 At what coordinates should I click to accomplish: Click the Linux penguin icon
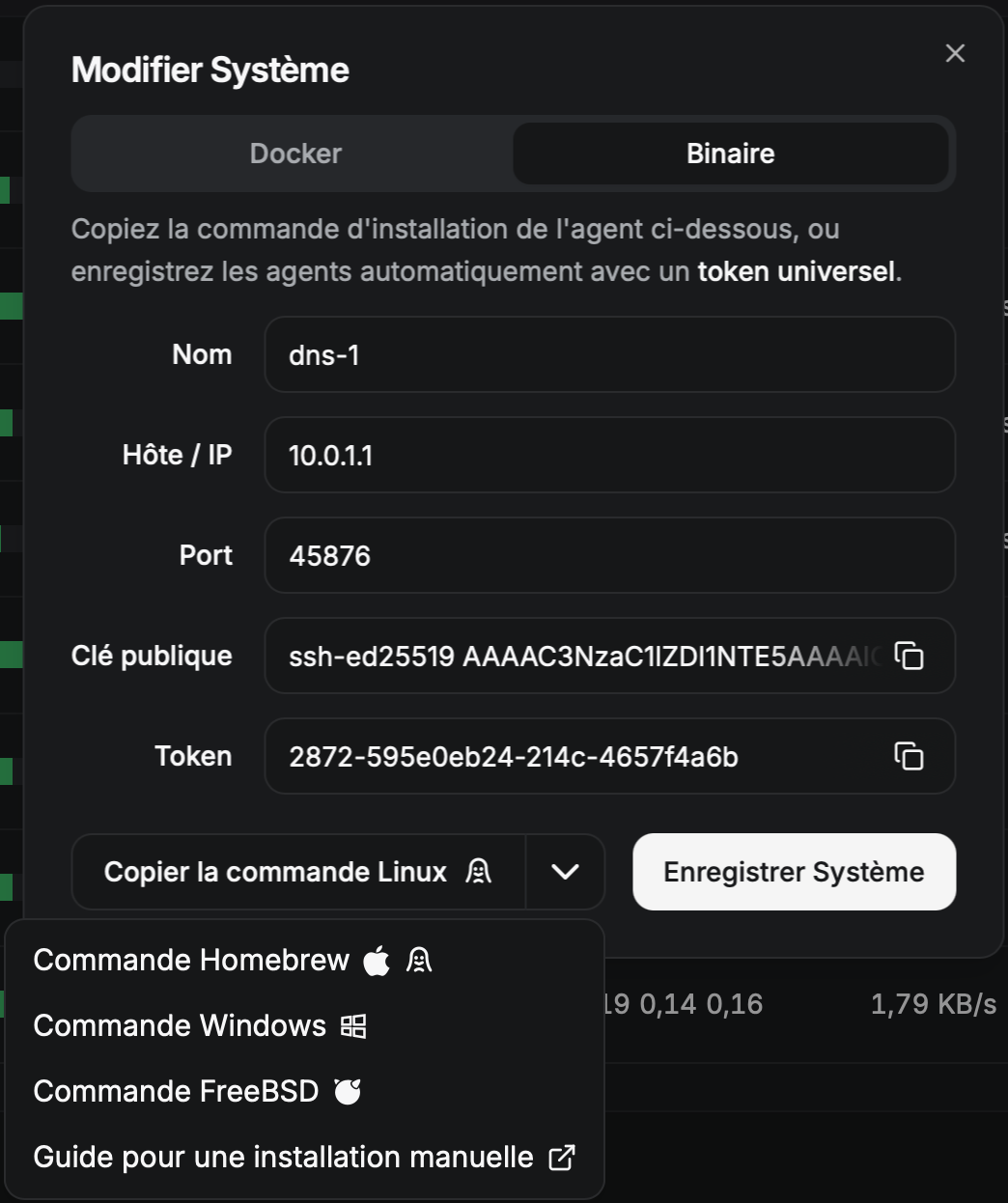[x=478, y=872]
